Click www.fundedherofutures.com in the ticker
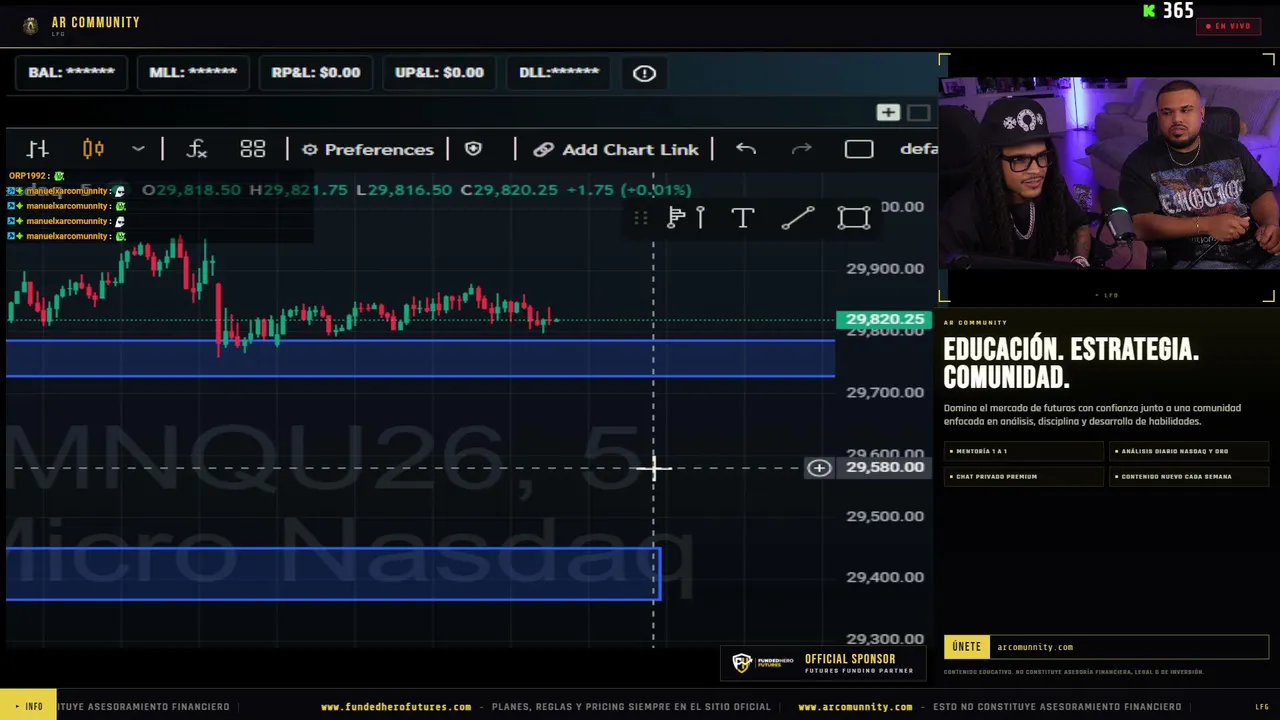This screenshot has width=1280, height=720. [396, 707]
